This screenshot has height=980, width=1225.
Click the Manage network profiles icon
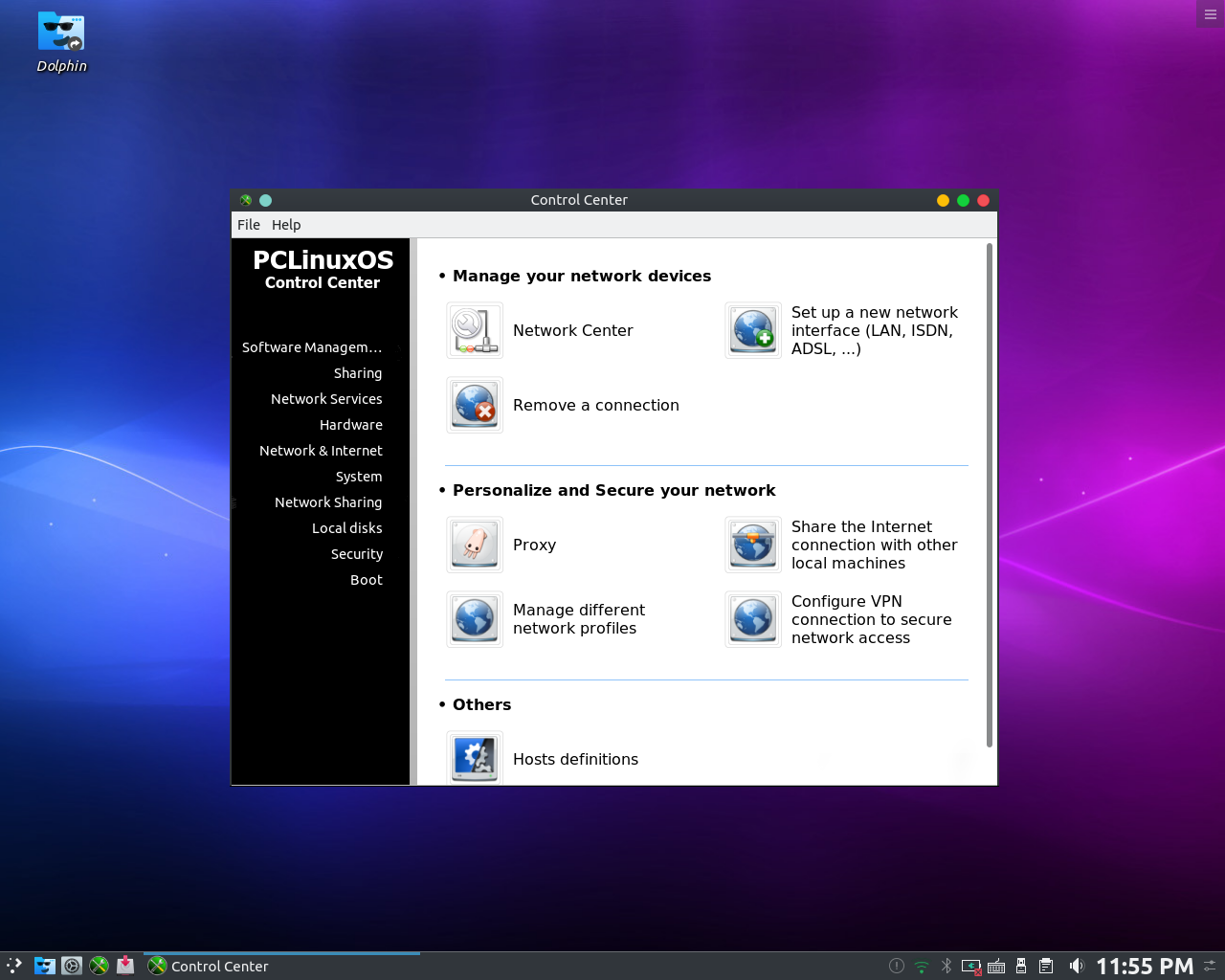475,619
